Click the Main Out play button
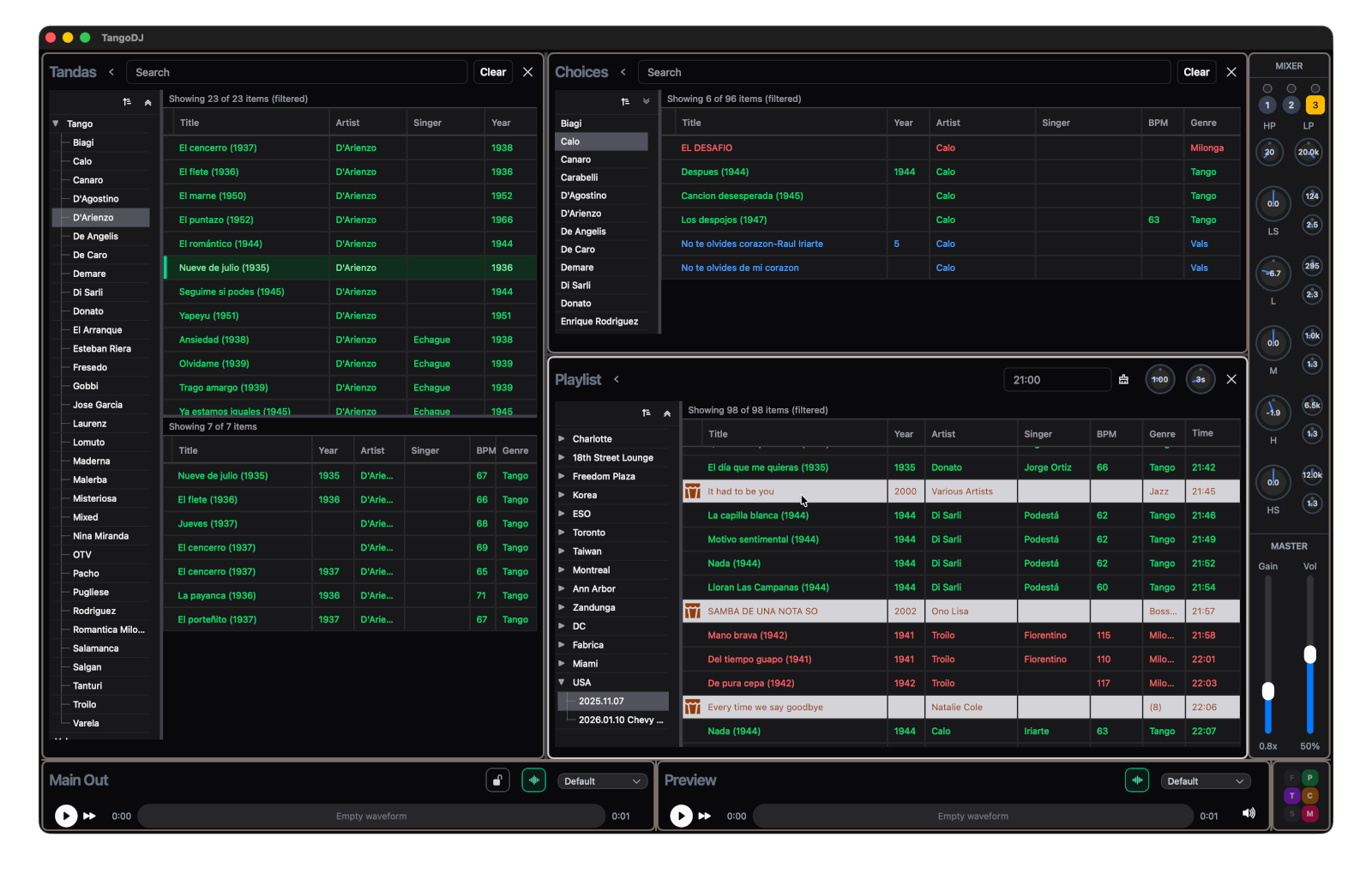The image size is (1372, 886). [x=66, y=816]
